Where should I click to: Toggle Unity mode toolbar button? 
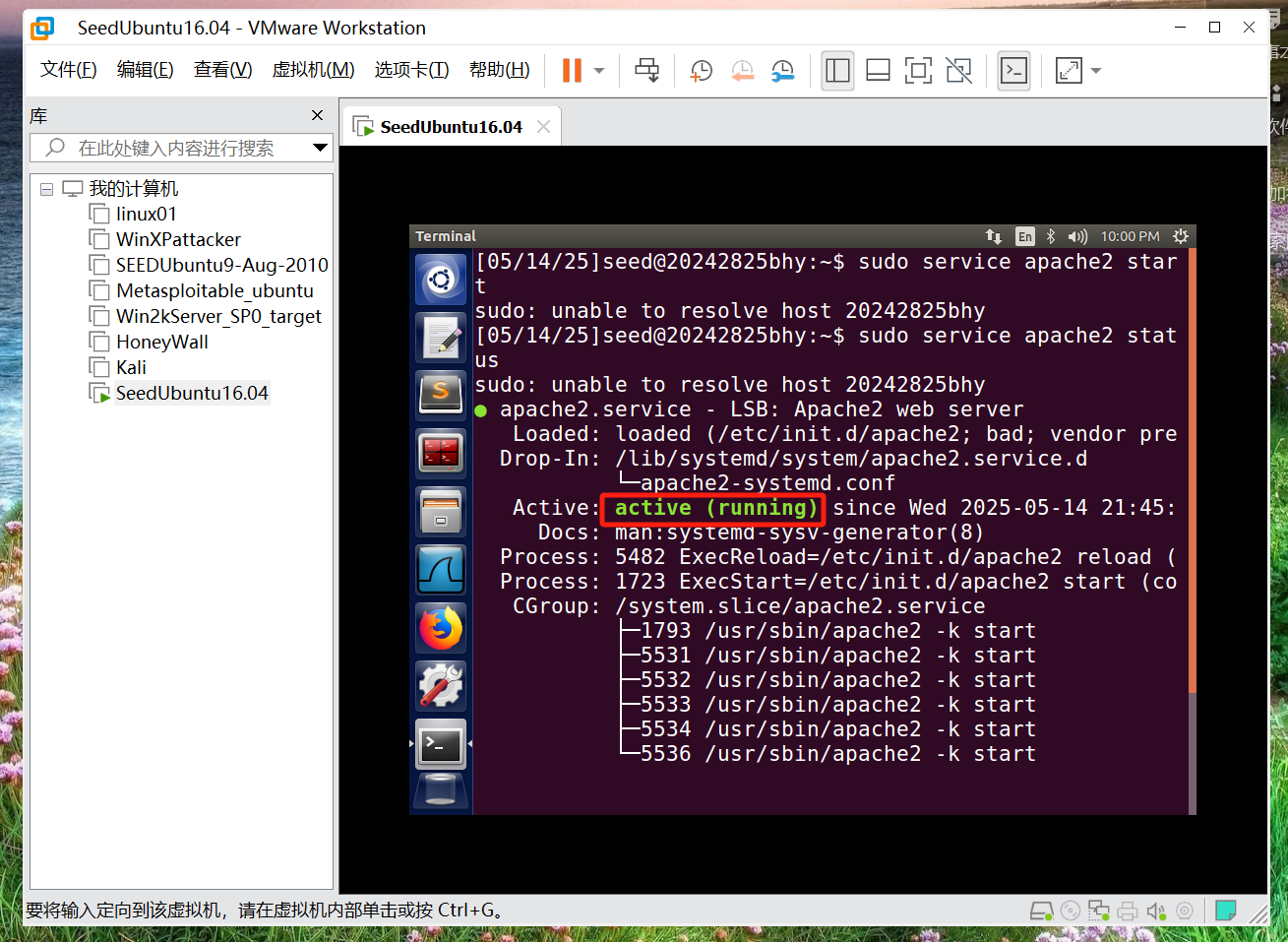click(x=958, y=70)
